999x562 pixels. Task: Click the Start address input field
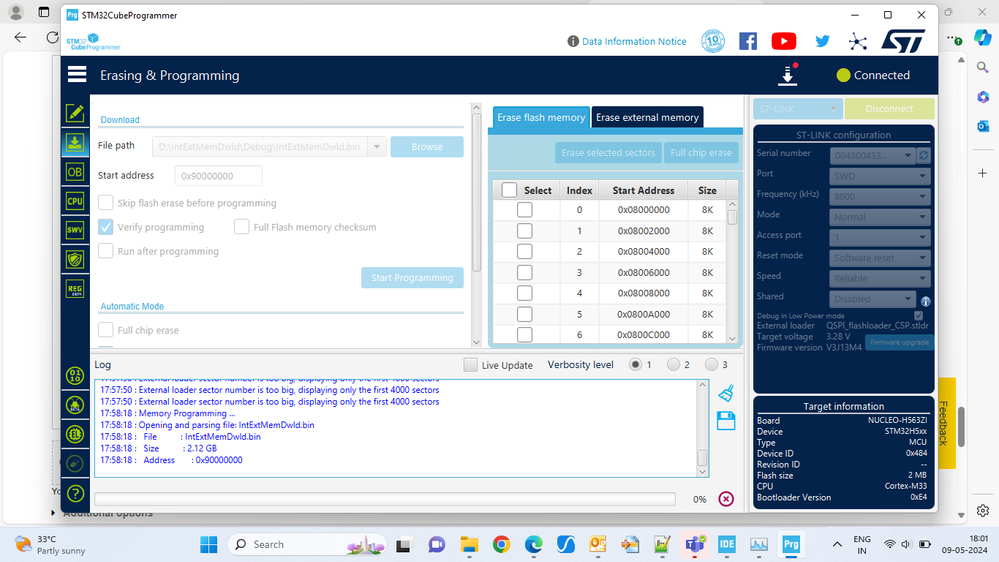click(x=218, y=176)
